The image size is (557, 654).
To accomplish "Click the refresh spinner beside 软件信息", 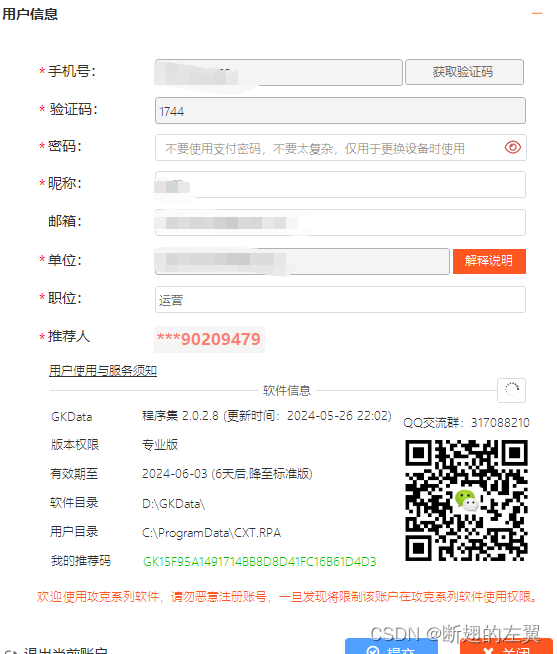I will (x=511, y=390).
